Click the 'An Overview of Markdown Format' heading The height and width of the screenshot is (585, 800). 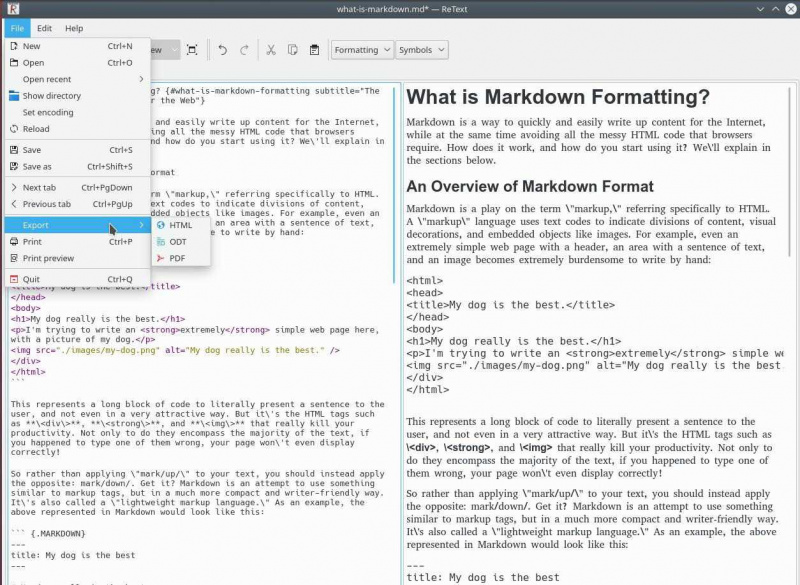click(530, 187)
